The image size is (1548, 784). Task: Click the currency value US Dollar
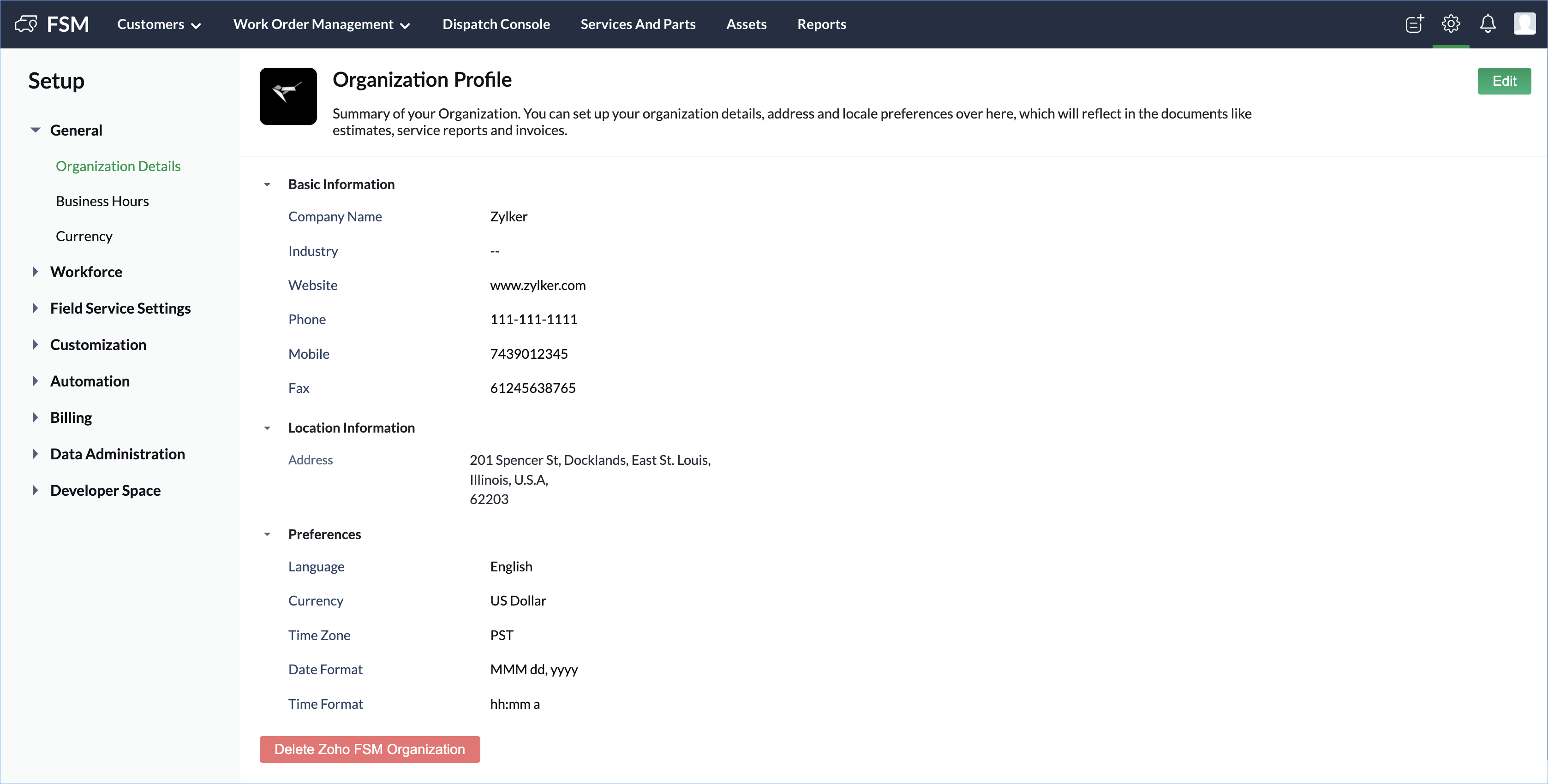pyautogui.click(x=518, y=601)
